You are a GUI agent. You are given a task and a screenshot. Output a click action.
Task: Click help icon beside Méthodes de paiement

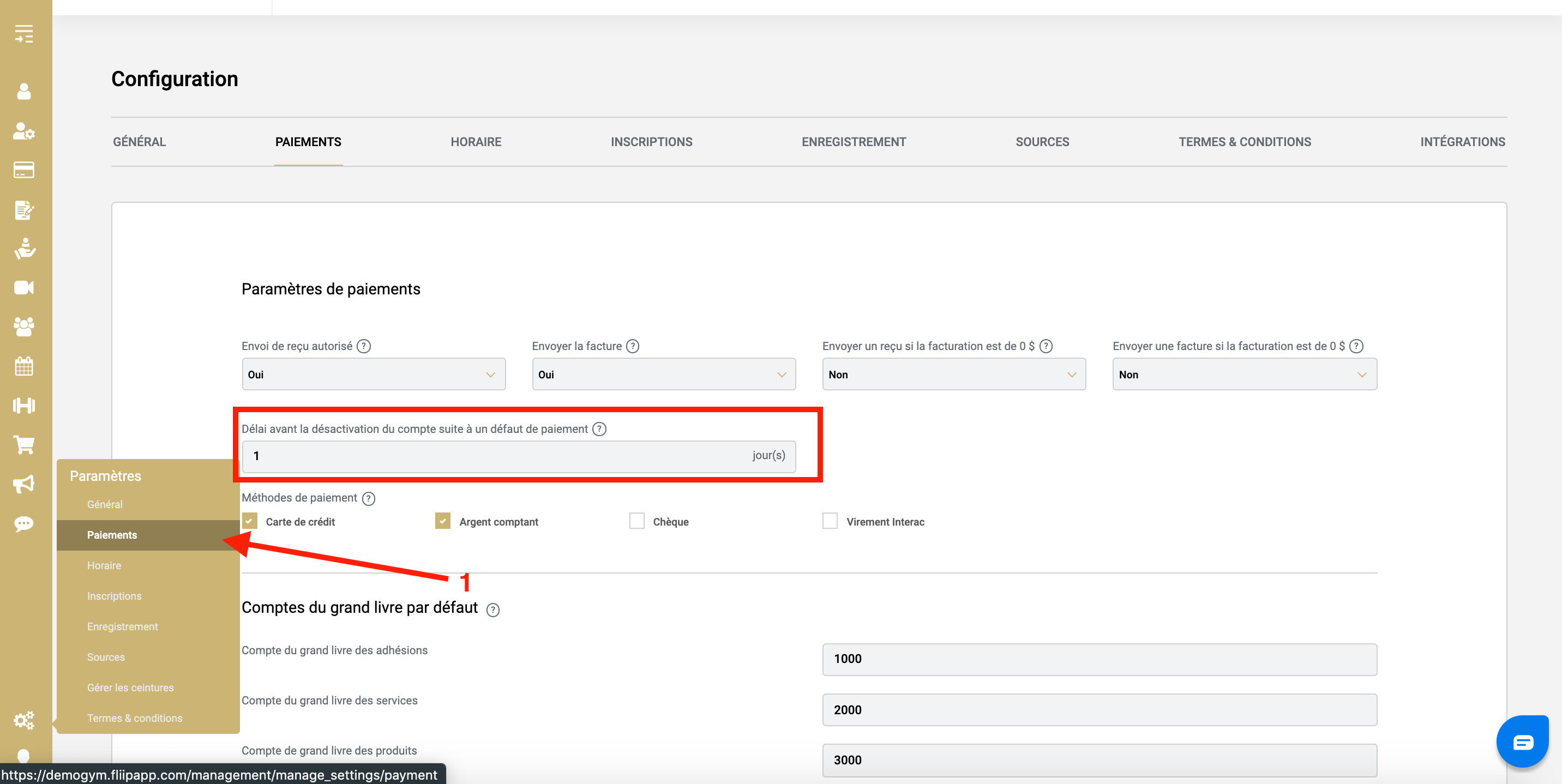coord(369,498)
